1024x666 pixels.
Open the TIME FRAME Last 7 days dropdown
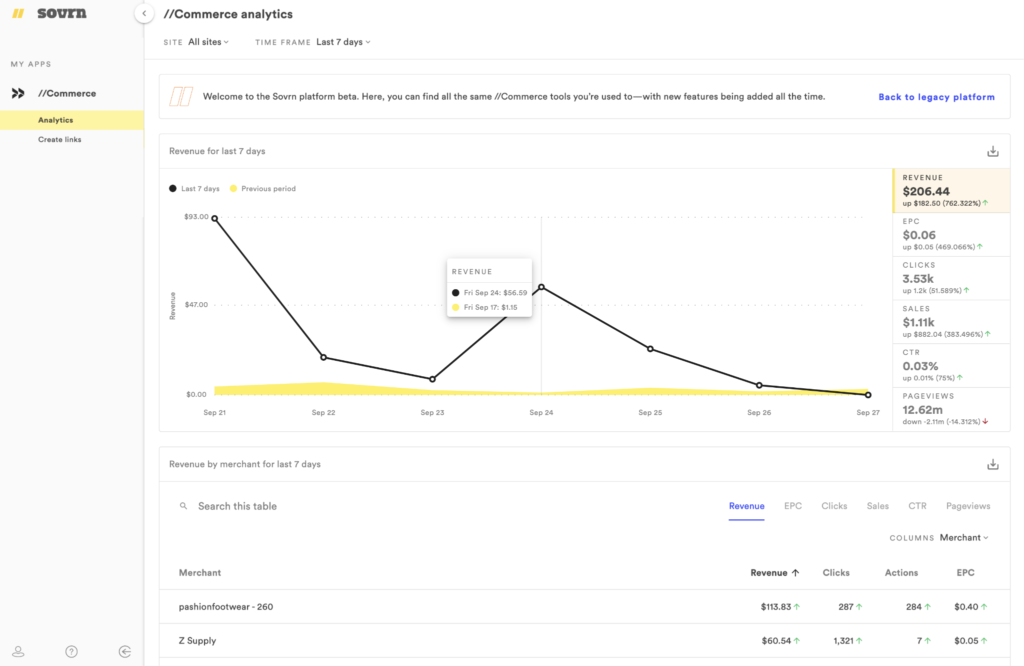tap(344, 42)
